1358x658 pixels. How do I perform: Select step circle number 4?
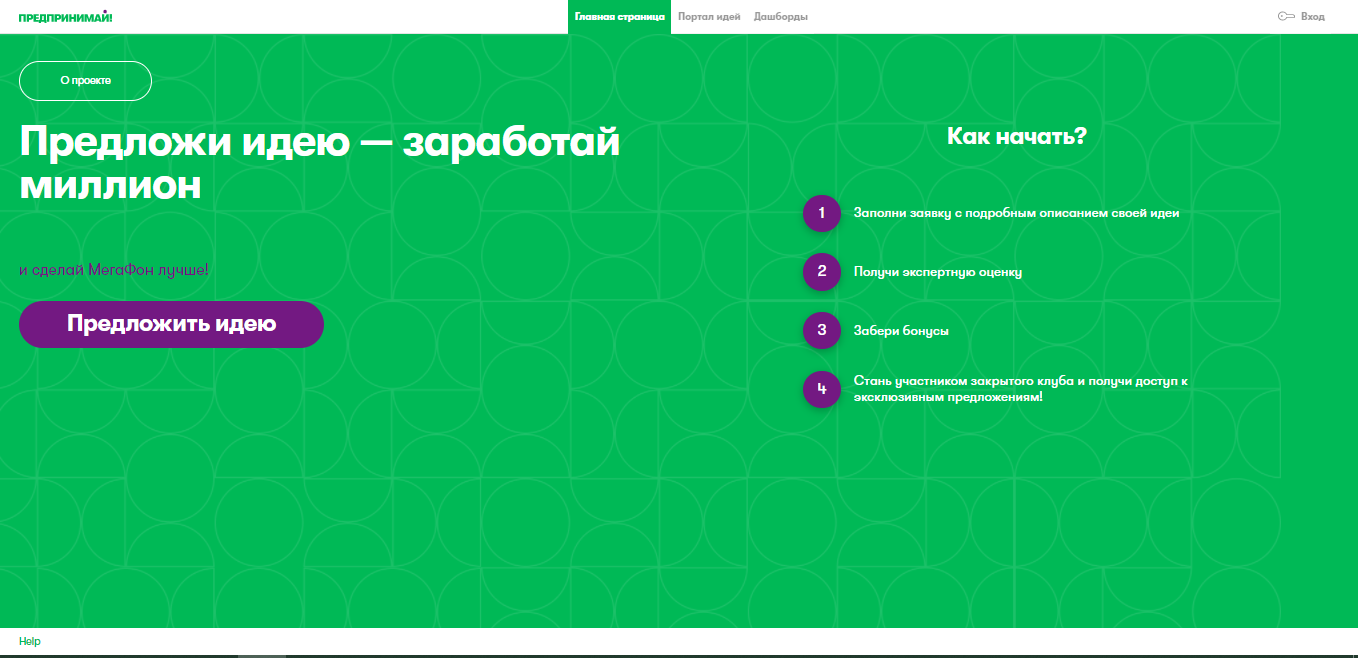(x=821, y=389)
